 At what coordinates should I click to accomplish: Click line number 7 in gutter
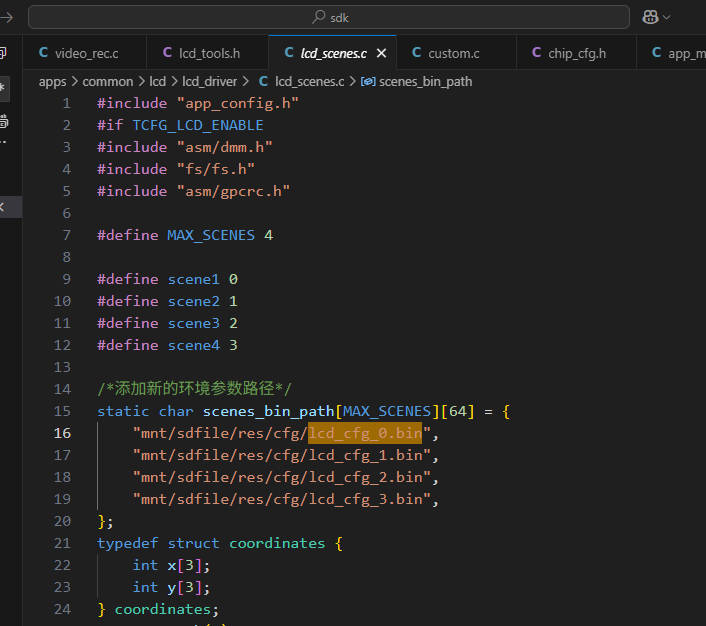tap(66, 235)
